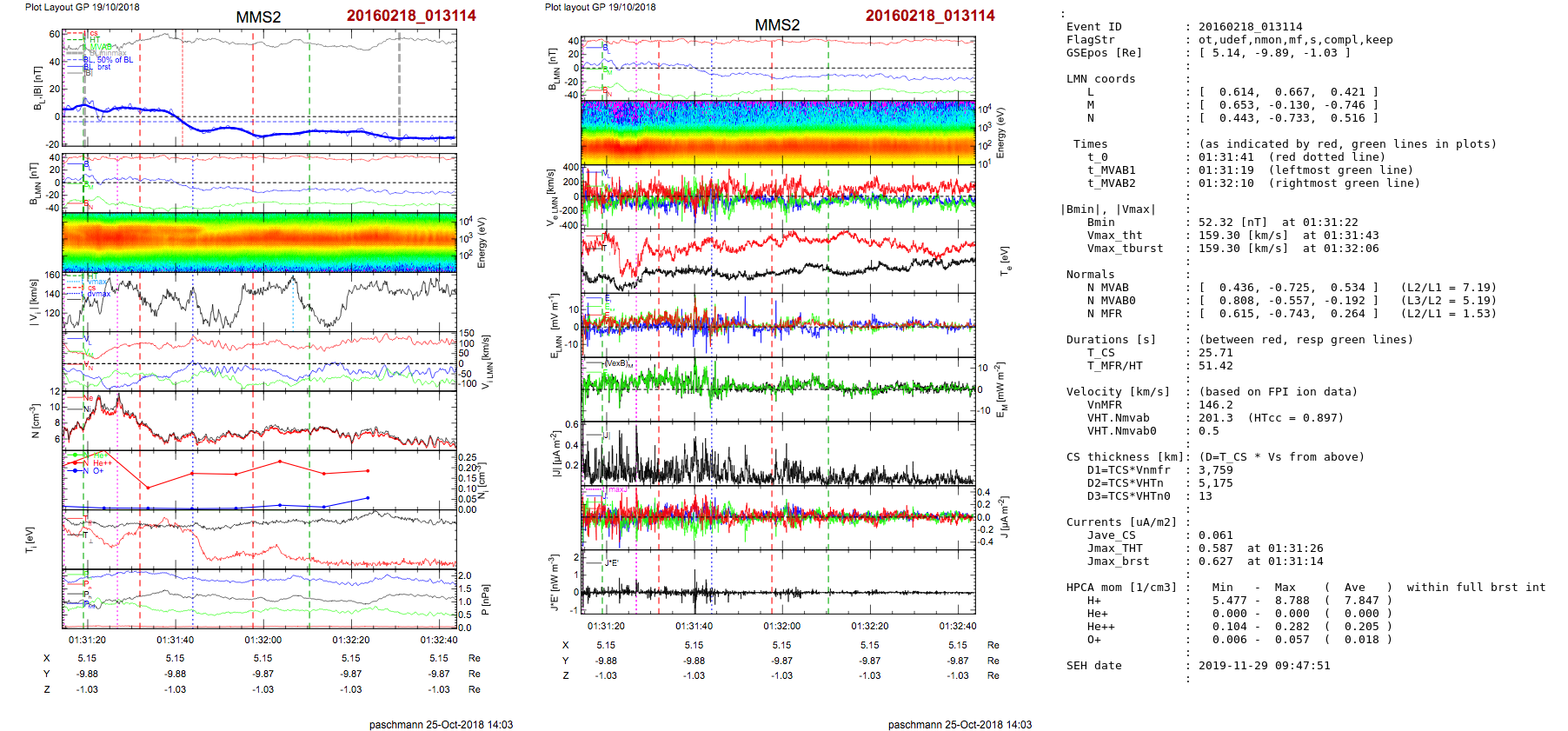Select the He++ legend entry in left plot

[x=102, y=463]
